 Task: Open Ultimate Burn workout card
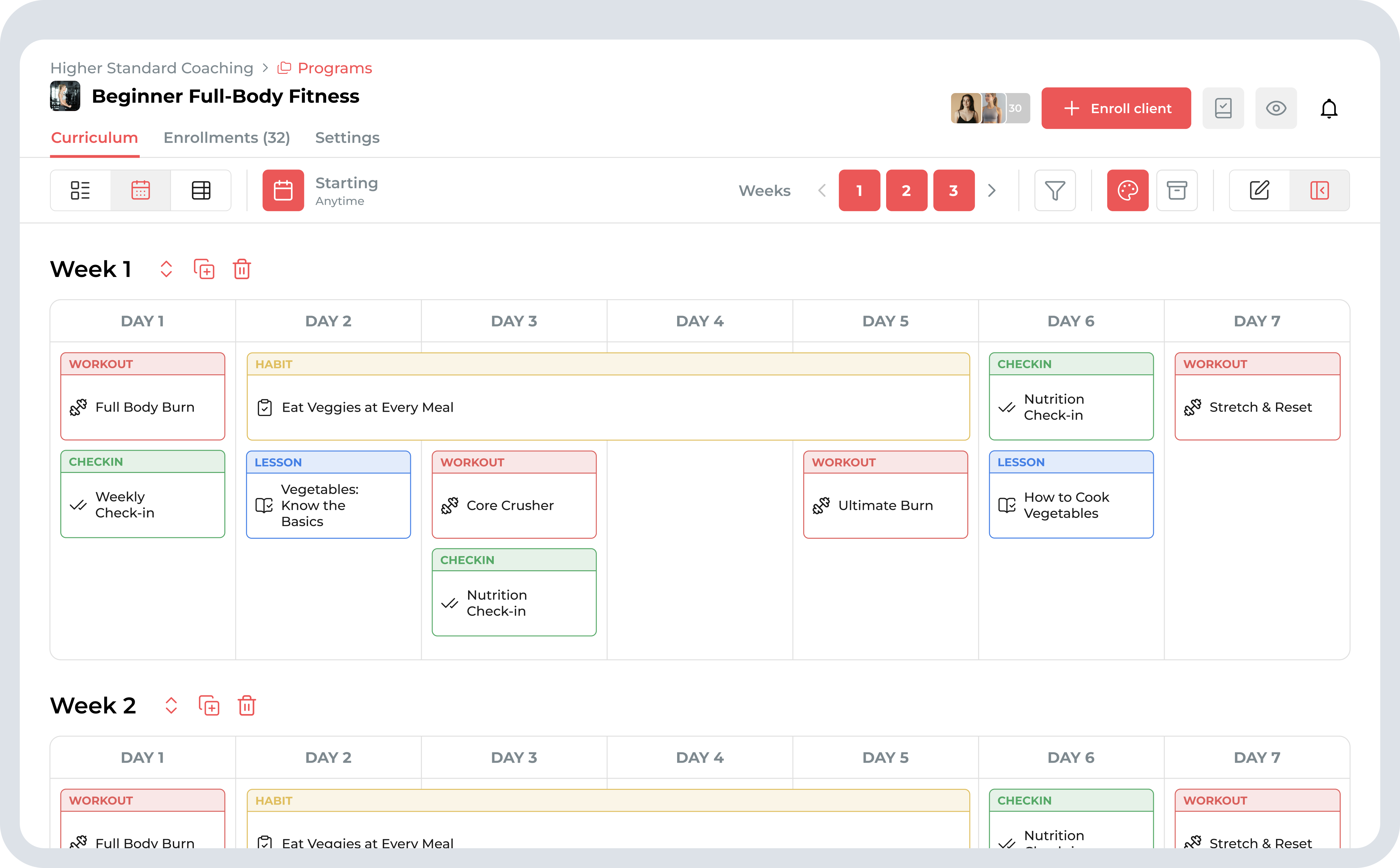(886, 494)
